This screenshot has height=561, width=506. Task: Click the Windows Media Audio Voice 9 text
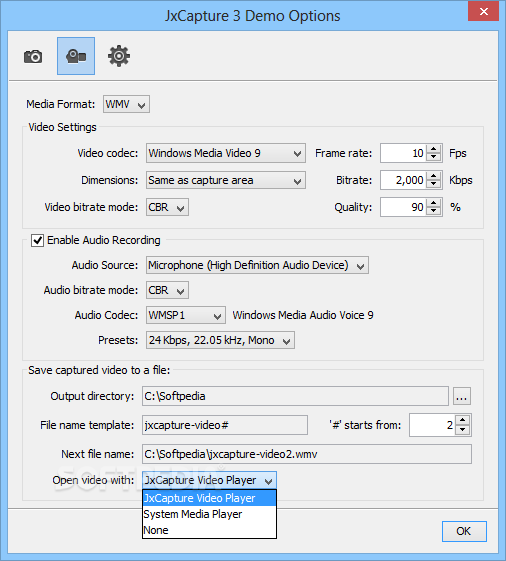point(303,315)
